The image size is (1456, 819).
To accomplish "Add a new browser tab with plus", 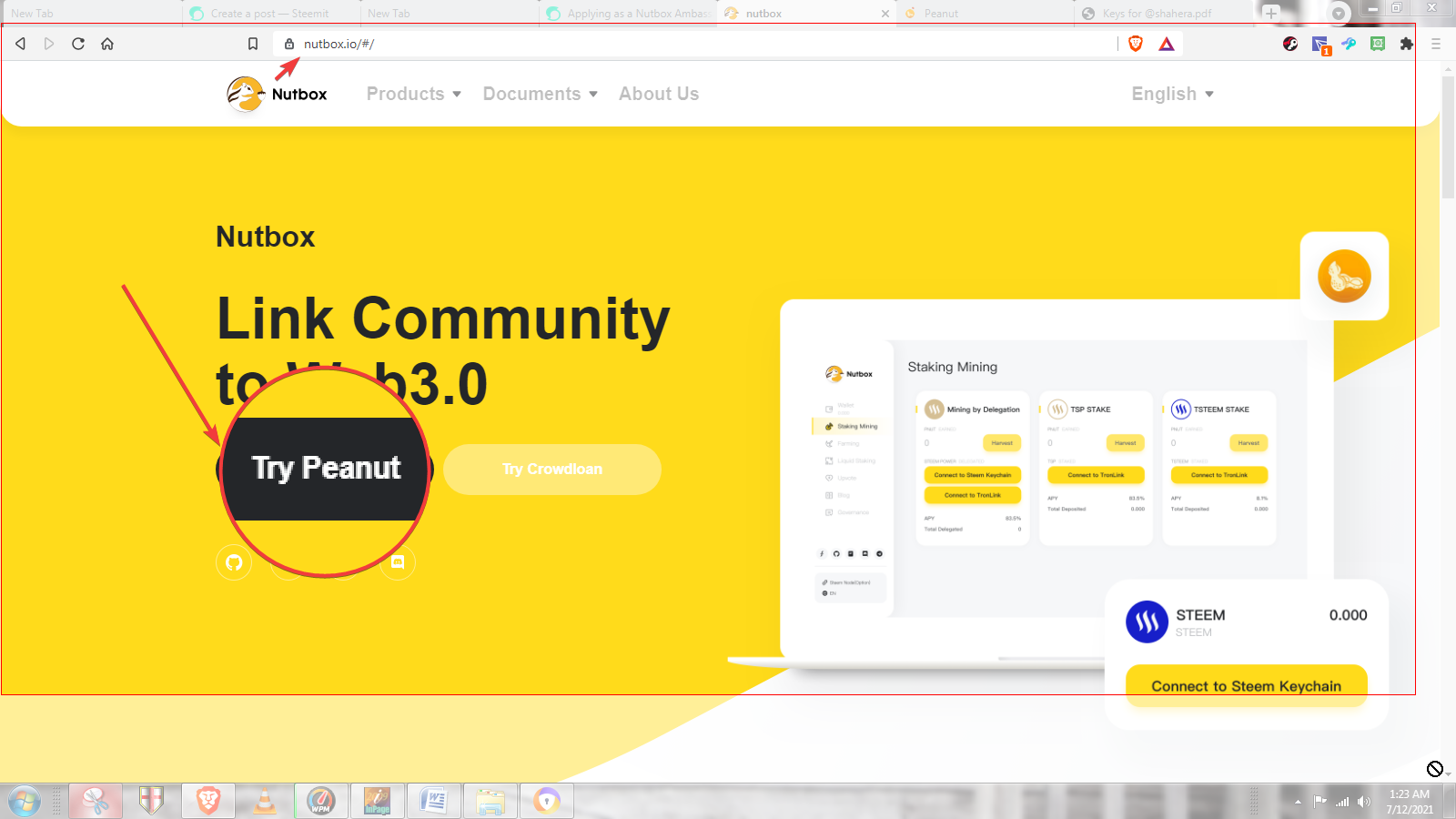I will coord(1271,13).
